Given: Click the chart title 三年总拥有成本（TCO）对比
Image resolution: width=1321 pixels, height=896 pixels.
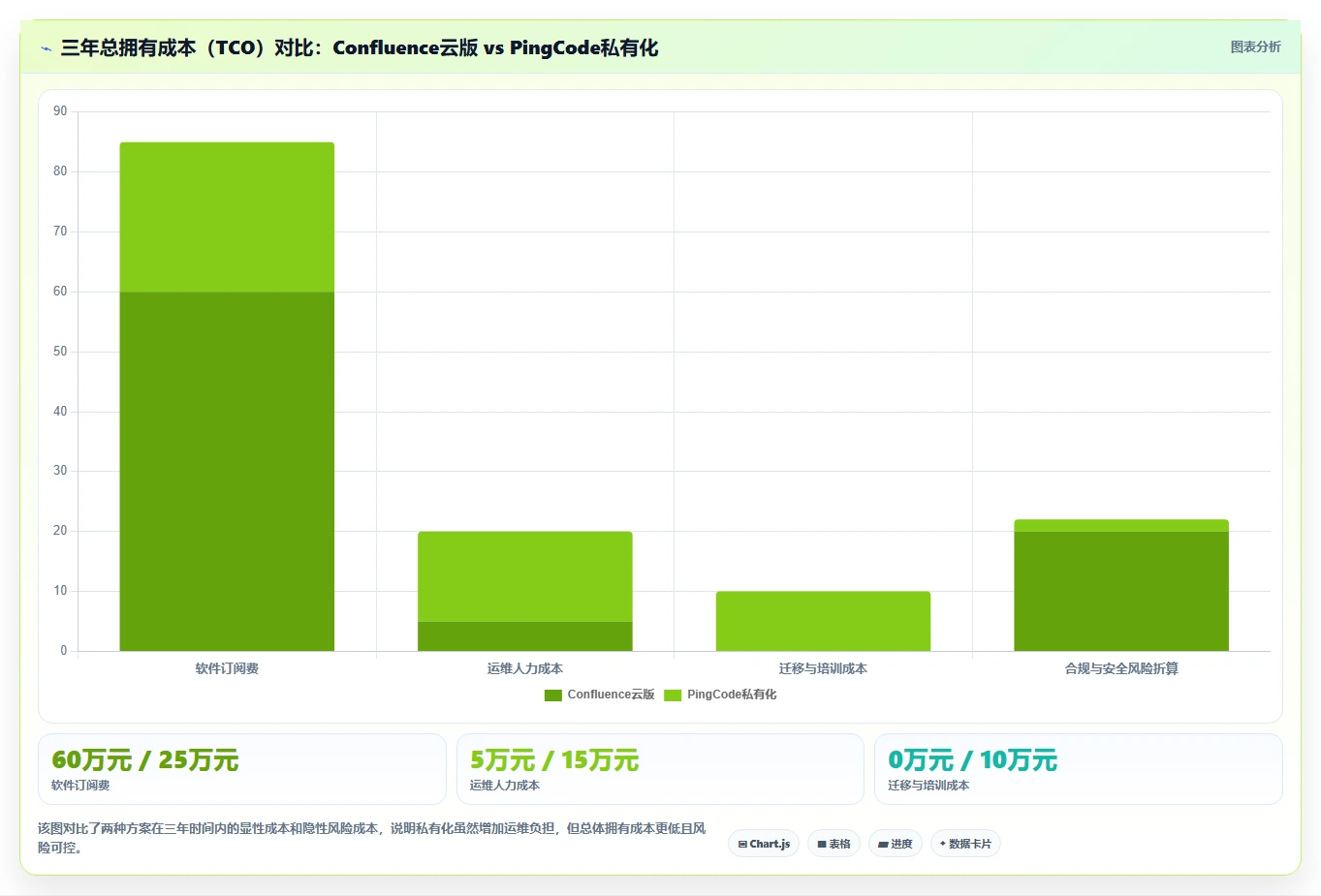Looking at the screenshot, I should tap(360, 47).
